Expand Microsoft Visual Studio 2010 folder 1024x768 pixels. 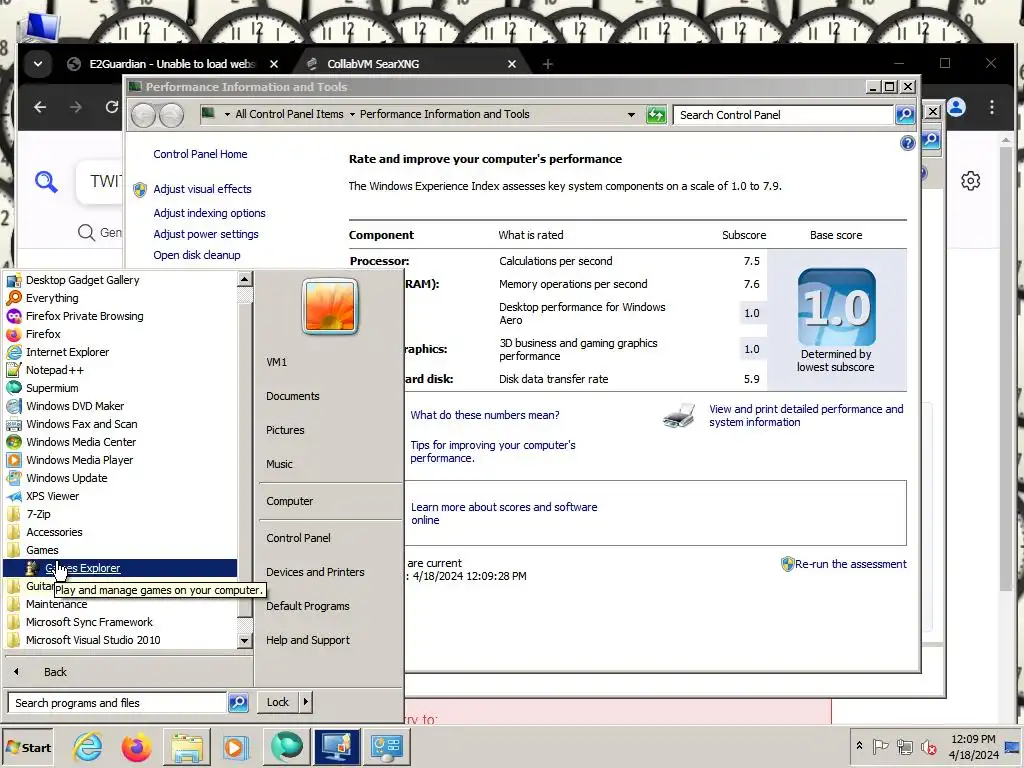click(x=93, y=641)
